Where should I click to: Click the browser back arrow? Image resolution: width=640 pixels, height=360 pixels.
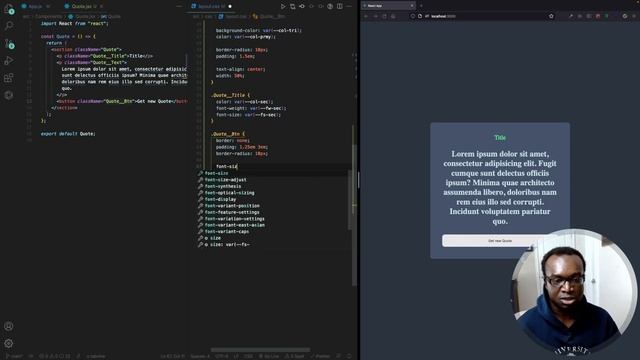point(366,16)
